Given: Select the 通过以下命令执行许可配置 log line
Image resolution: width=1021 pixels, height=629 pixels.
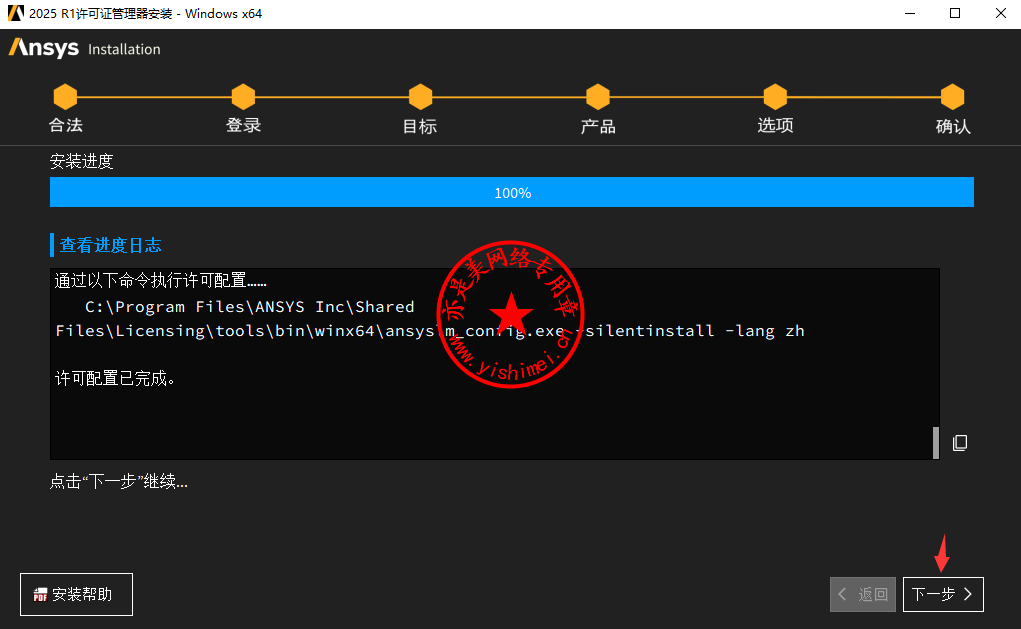Looking at the screenshot, I should [x=160, y=281].
